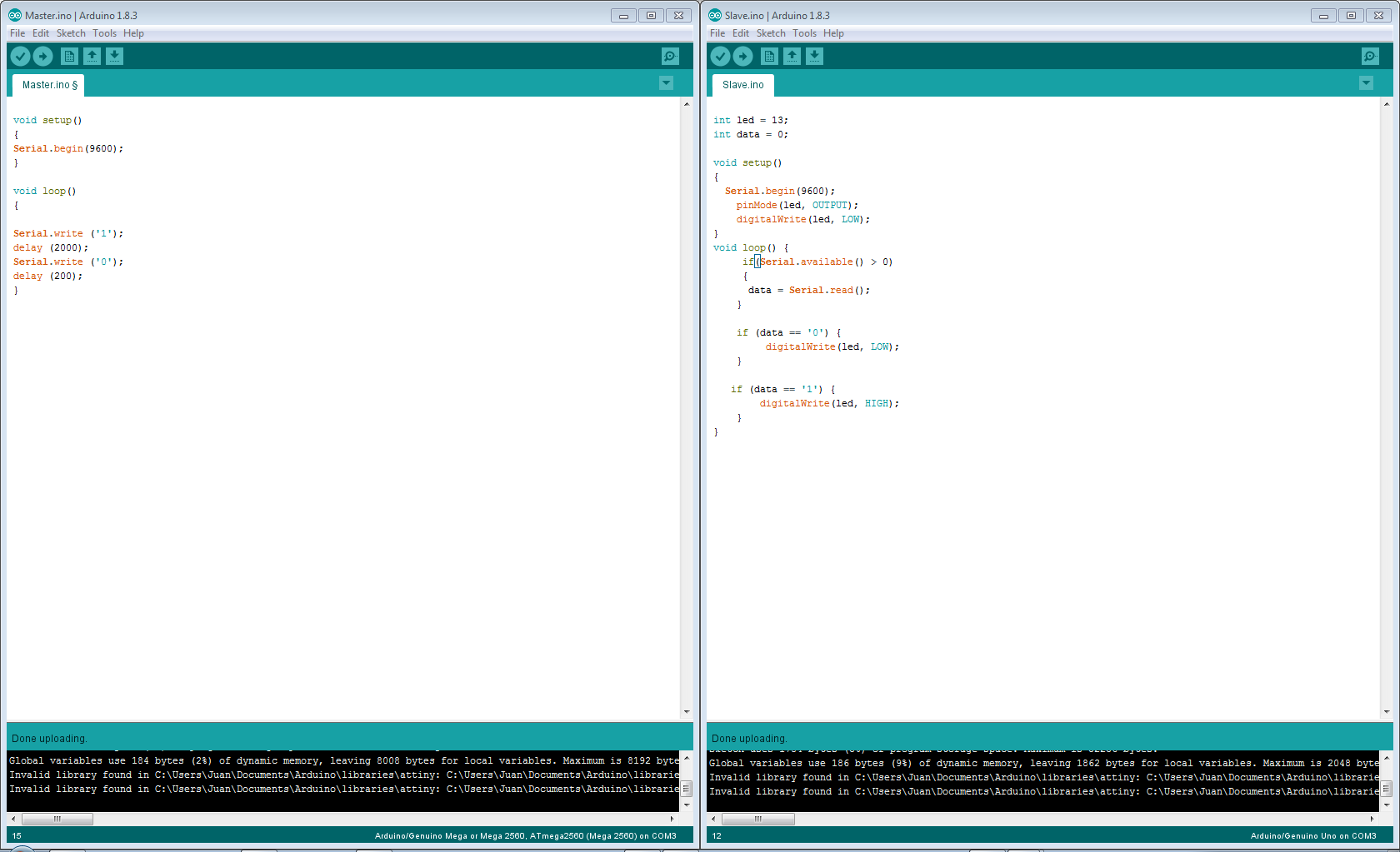
Task: Click console scroll-right arrow in Master.ino window
Action: [672, 819]
